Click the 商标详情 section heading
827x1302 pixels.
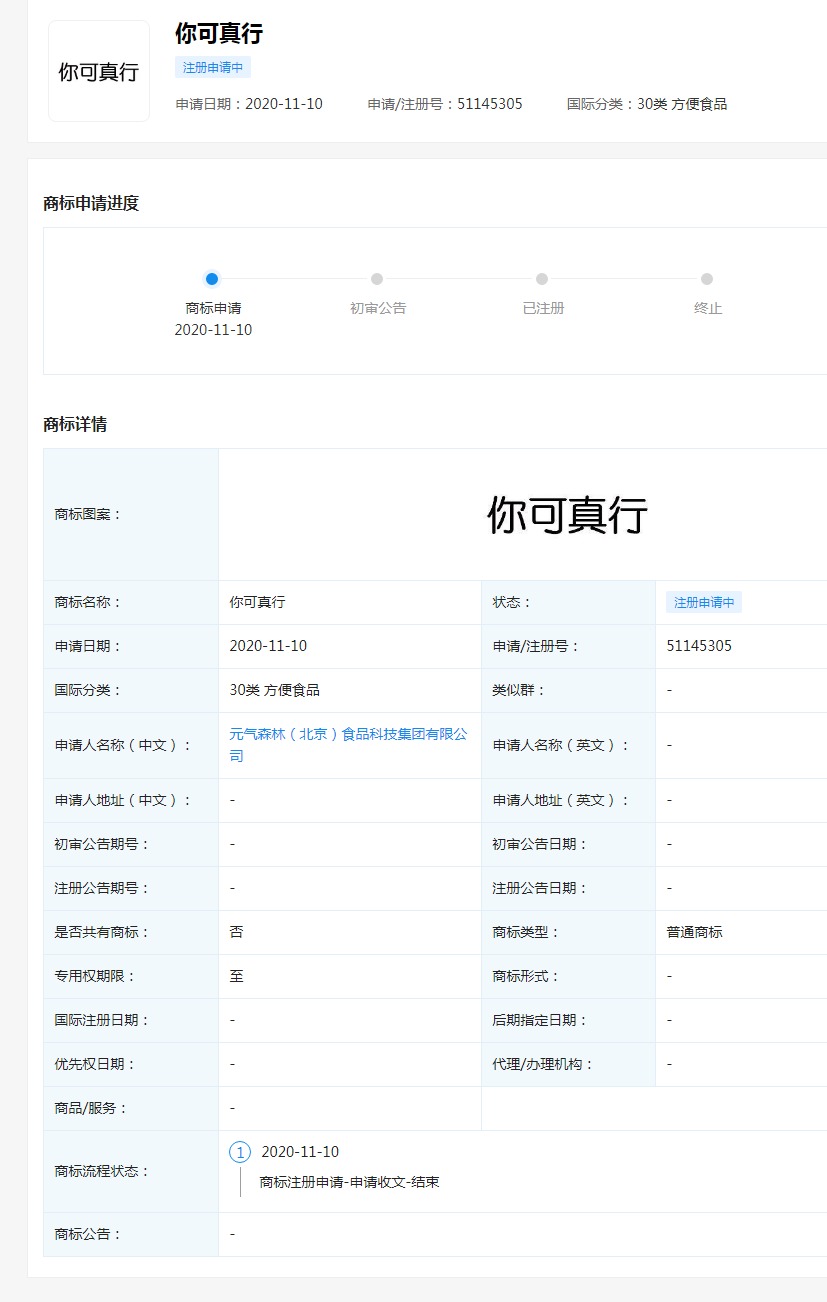pyautogui.click(x=75, y=425)
